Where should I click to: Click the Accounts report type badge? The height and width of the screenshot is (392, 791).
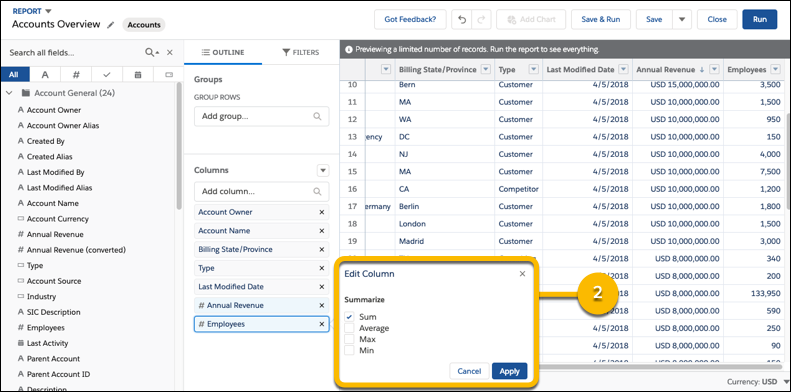[144, 25]
